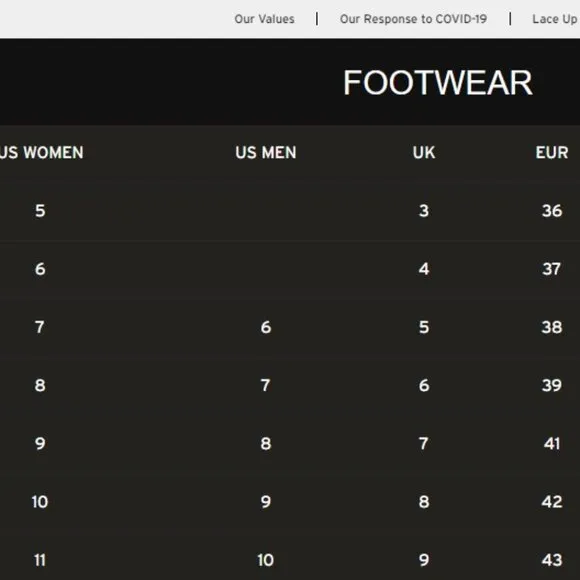Image resolution: width=580 pixels, height=580 pixels.
Task: Click the FOOTWEAR heading
Action: coord(438,83)
